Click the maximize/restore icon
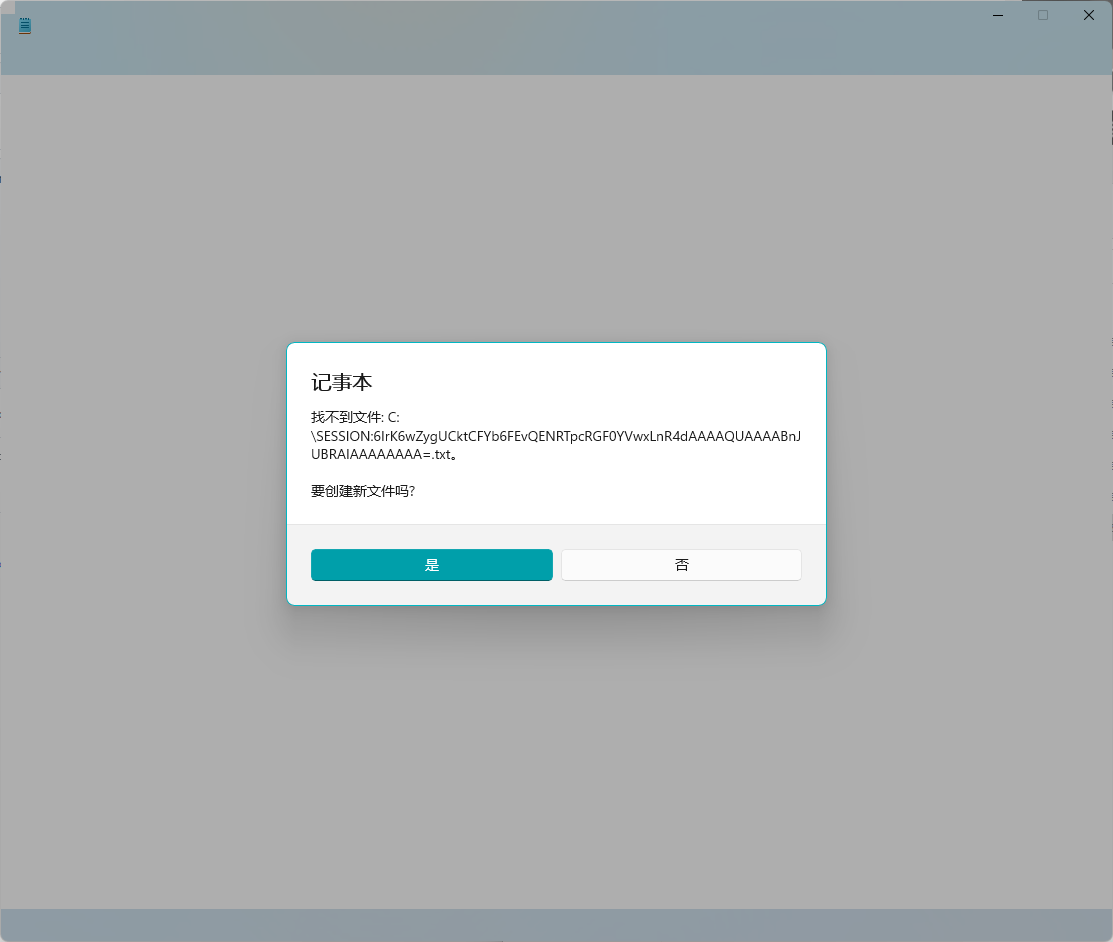The image size is (1113, 942). [1042, 15]
